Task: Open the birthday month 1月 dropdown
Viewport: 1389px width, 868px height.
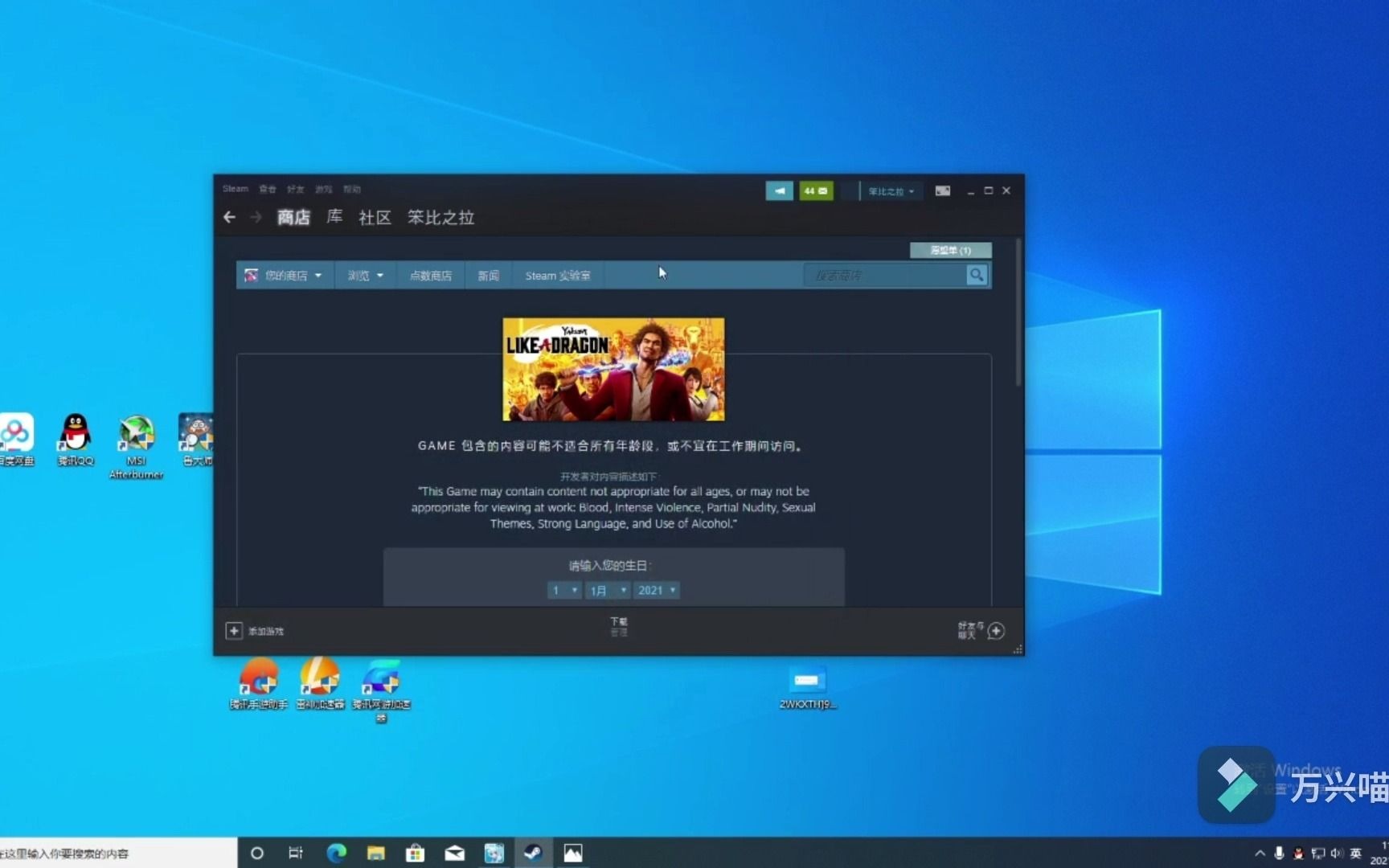Action: [608, 590]
